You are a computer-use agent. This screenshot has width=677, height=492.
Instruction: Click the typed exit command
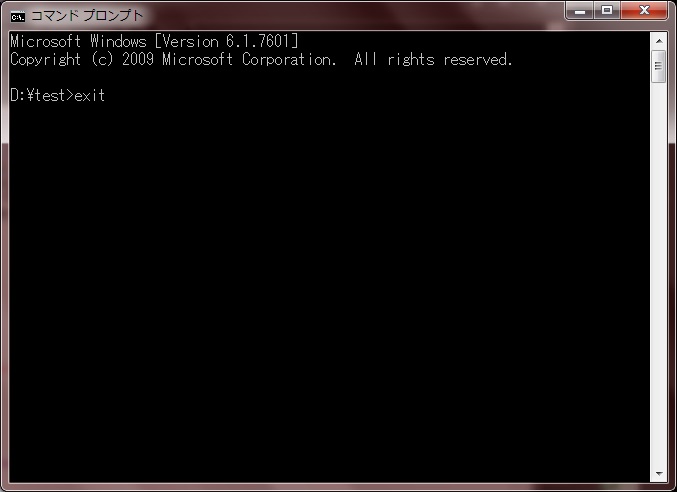89,95
